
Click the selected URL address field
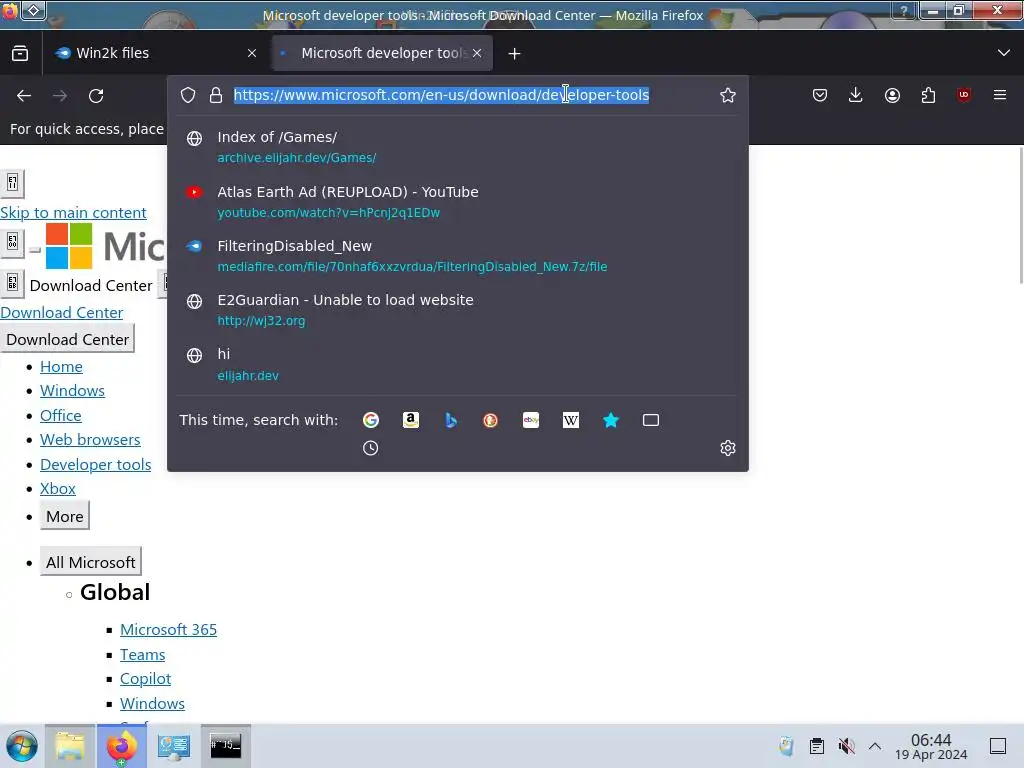[x=441, y=95]
